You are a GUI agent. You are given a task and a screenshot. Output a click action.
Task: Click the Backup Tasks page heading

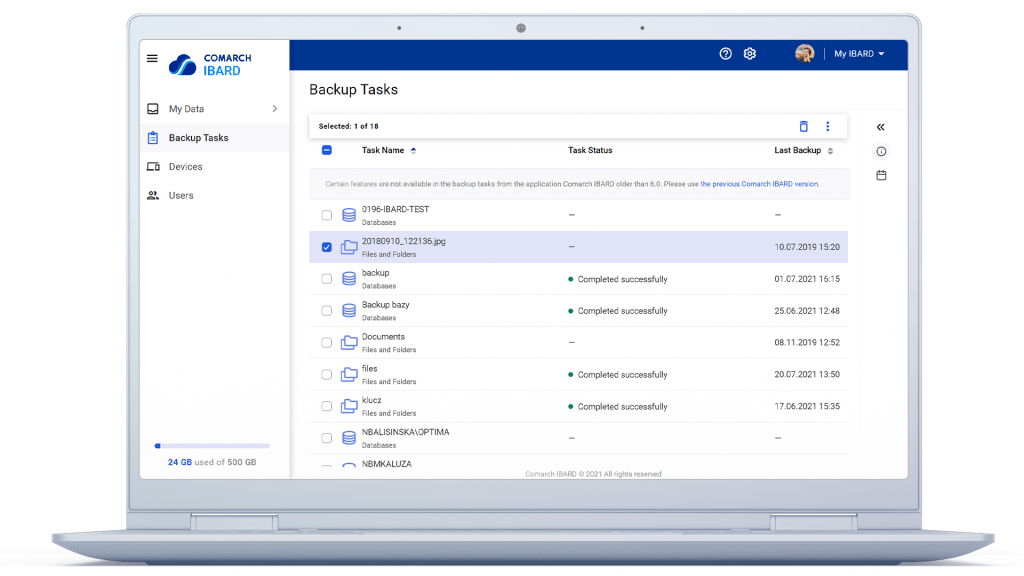(x=353, y=89)
